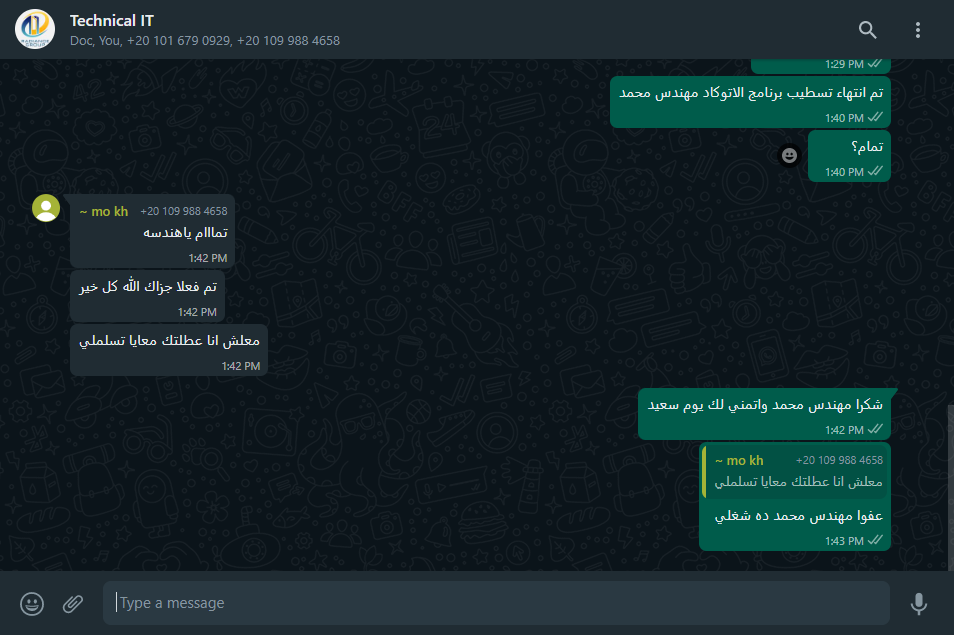Click double-check ticks on شكرا مهندس محمد message

click(x=875, y=429)
